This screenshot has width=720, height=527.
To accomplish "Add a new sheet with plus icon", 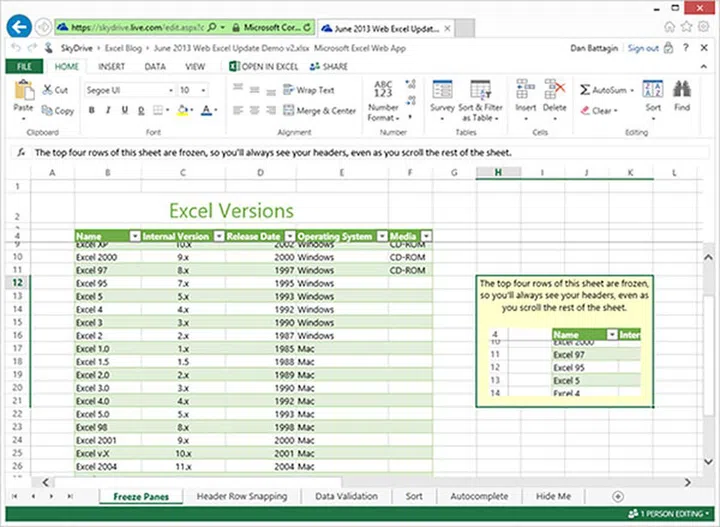I will [618, 496].
